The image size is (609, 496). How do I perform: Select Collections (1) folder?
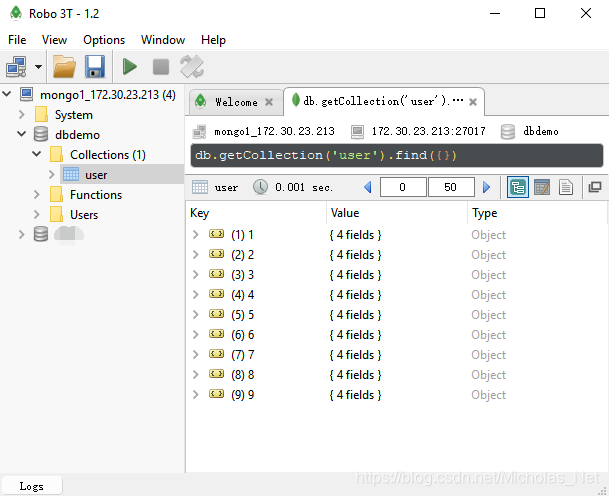pos(108,155)
